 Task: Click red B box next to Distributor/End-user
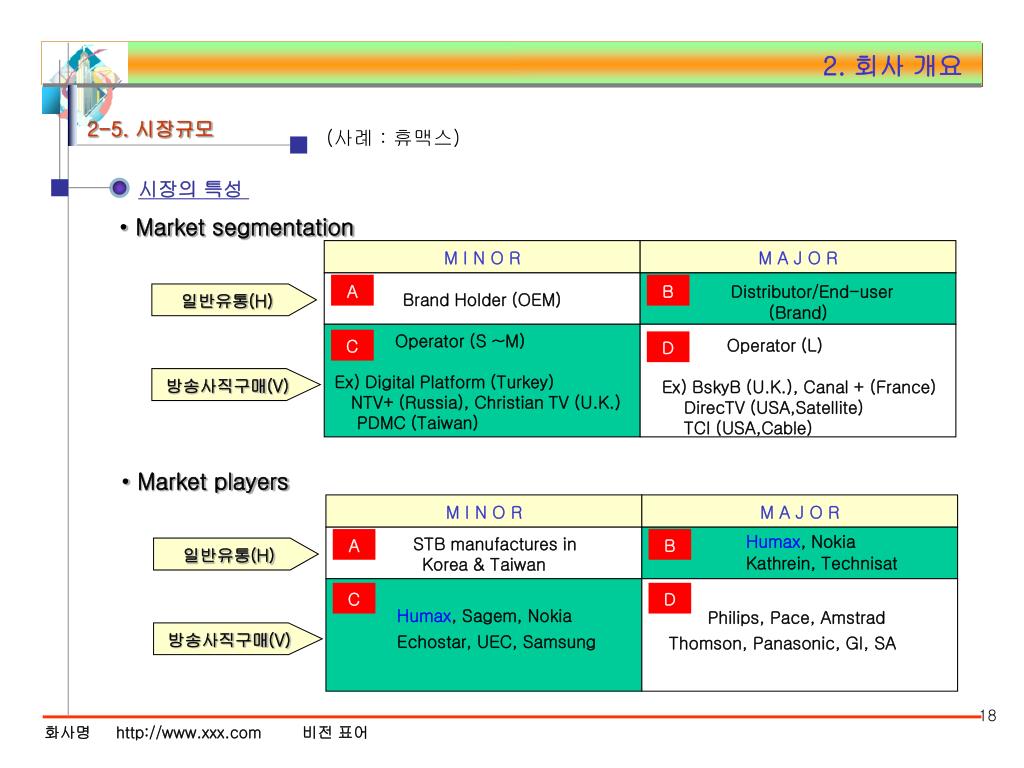668,291
